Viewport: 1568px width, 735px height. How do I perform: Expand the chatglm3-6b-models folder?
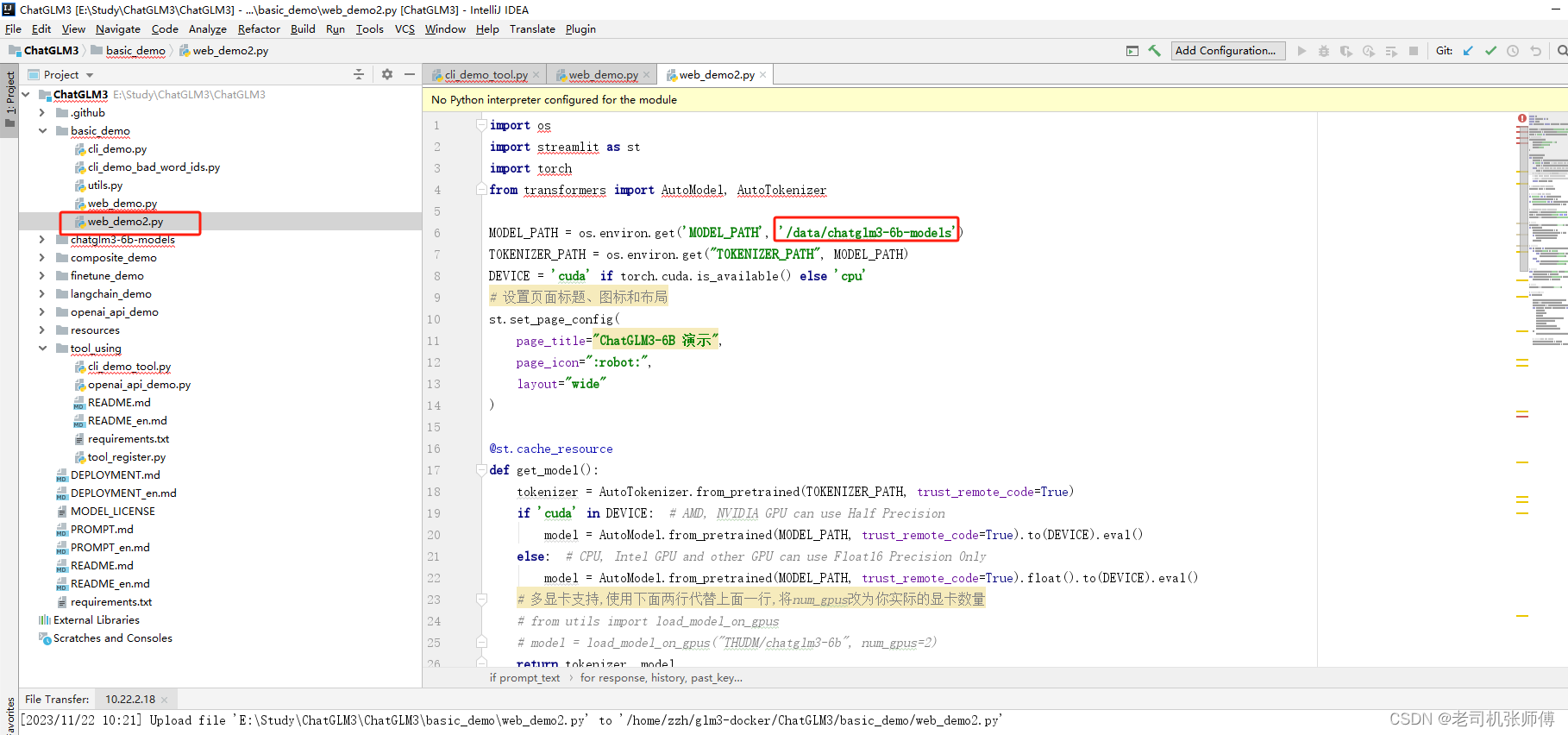tap(42, 240)
